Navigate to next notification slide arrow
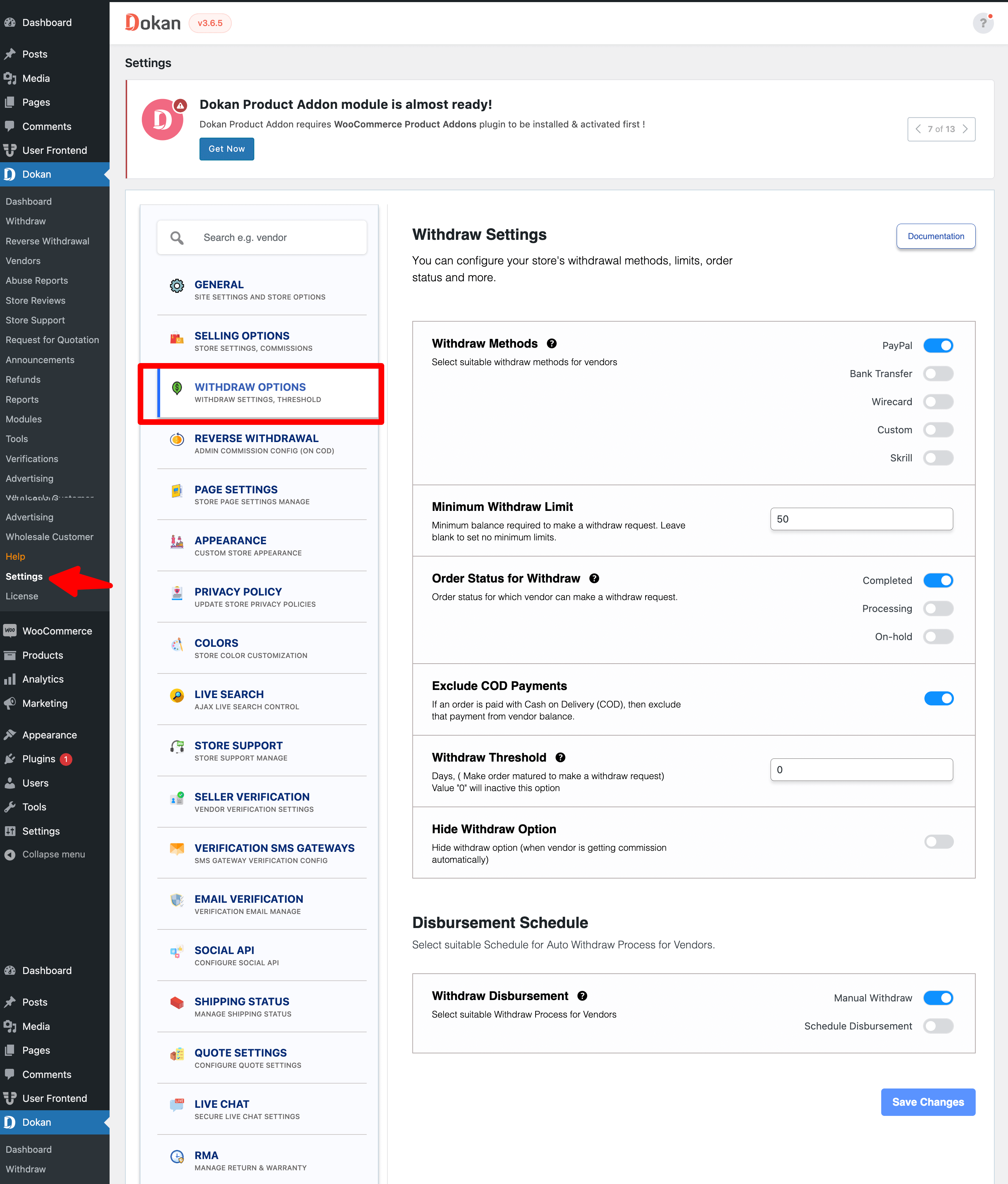 point(965,129)
